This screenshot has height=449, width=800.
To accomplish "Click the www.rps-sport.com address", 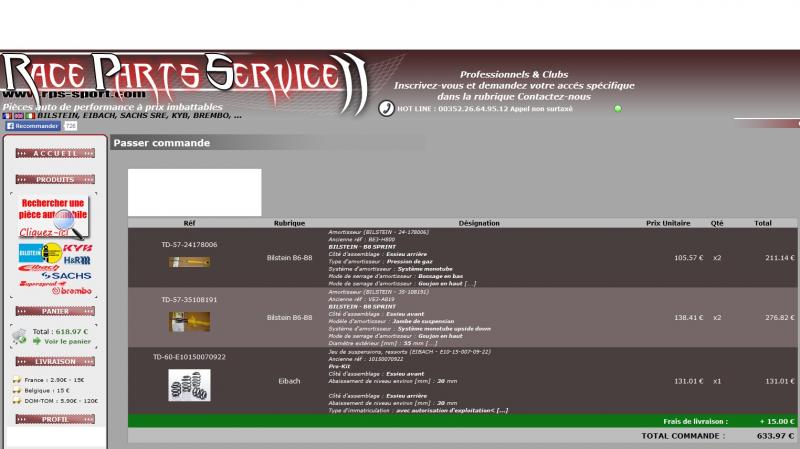I will point(74,94).
